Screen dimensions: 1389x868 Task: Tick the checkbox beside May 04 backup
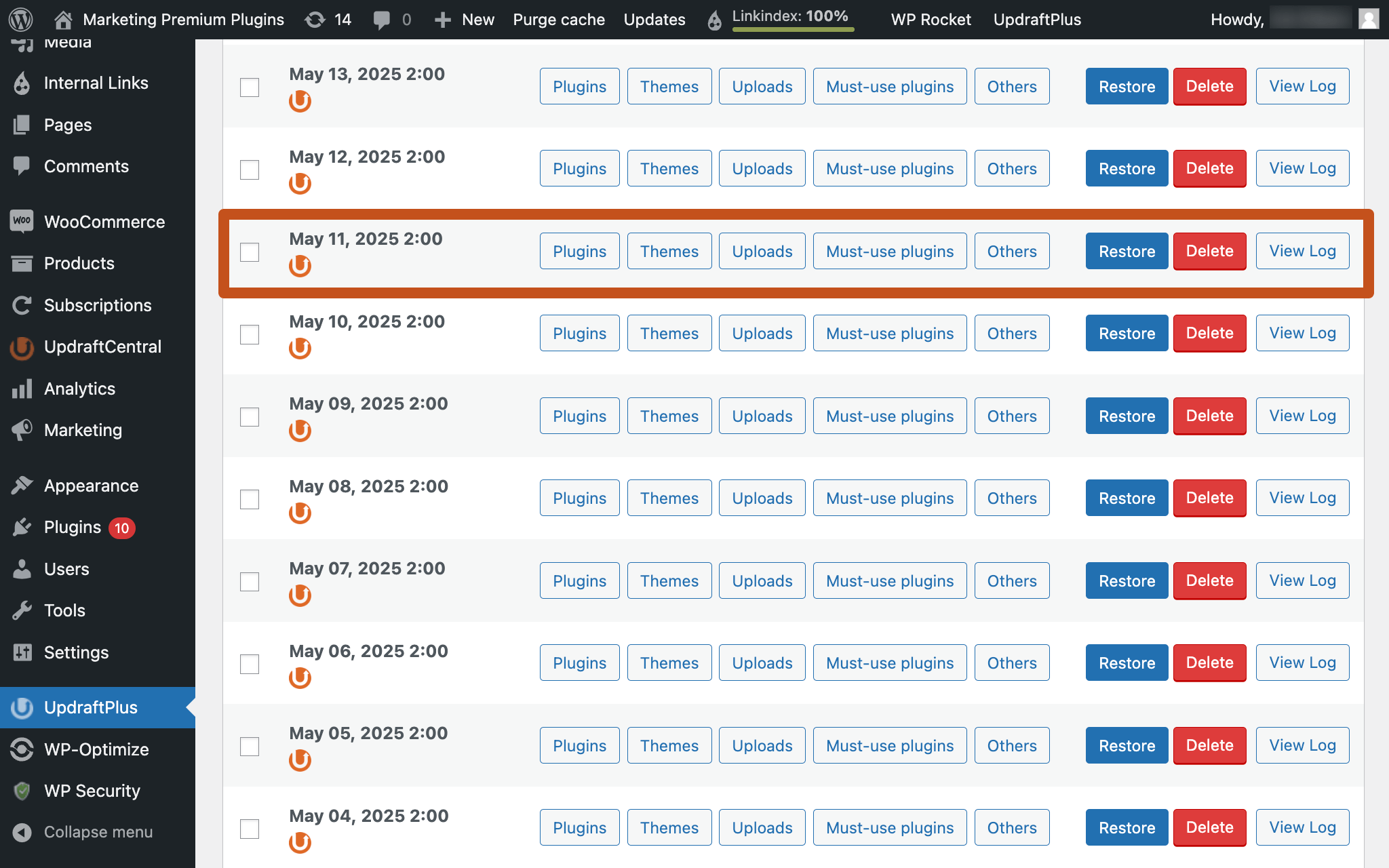click(x=250, y=829)
